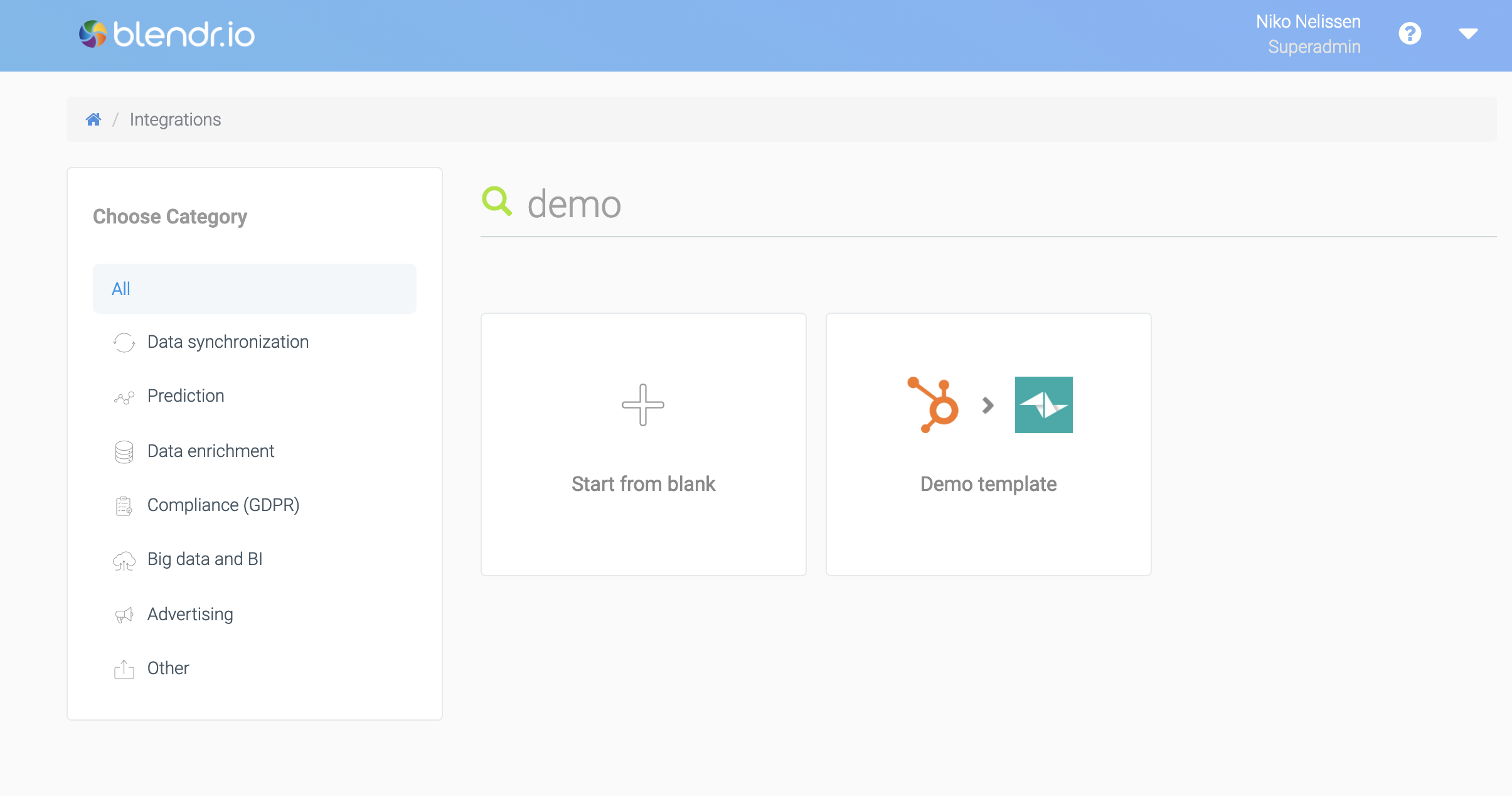Image resolution: width=1512 pixels, height=796 pixels.
Task: Click the Other category option
Action: pyautogui.click(x=168, y=668)
